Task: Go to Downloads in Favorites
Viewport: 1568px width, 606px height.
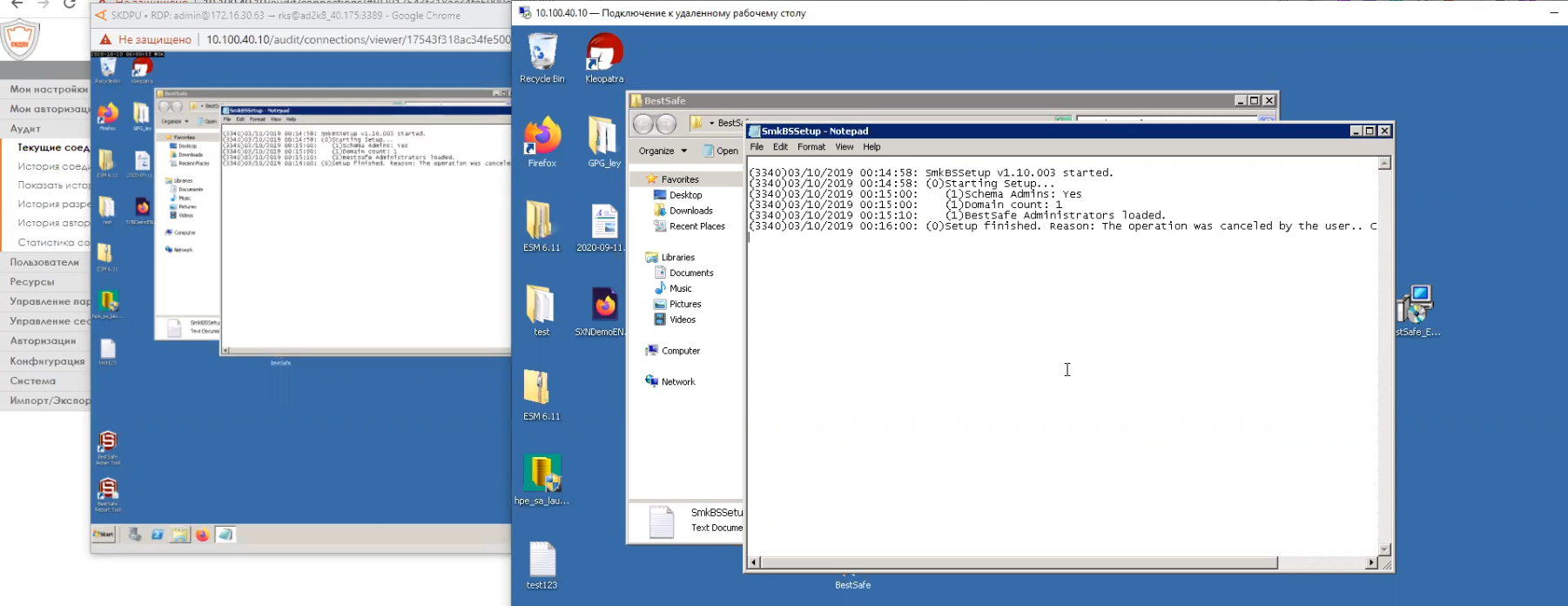Action: tap(690, 211)
